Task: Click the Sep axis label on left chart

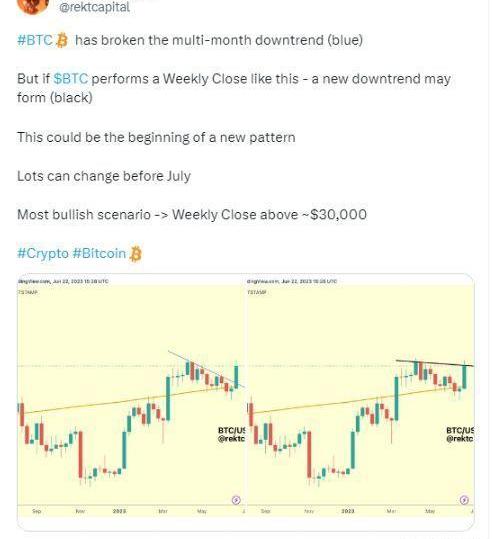Action: coord(37,511)
